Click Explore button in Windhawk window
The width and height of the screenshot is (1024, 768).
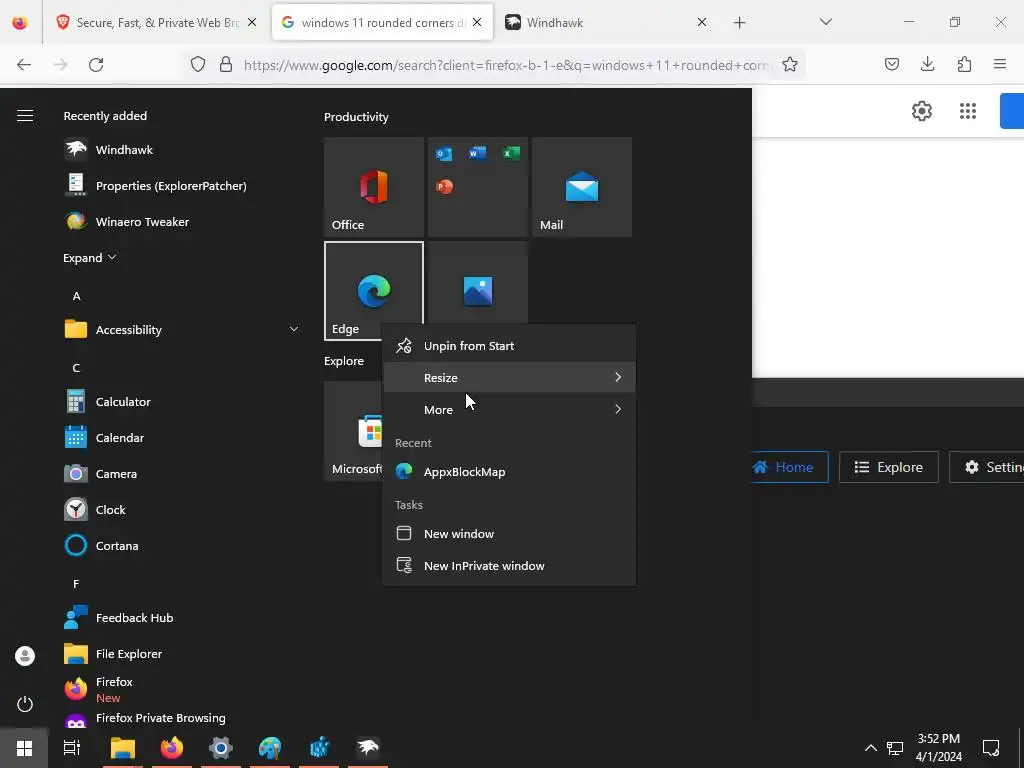click(x=889, y=467)
